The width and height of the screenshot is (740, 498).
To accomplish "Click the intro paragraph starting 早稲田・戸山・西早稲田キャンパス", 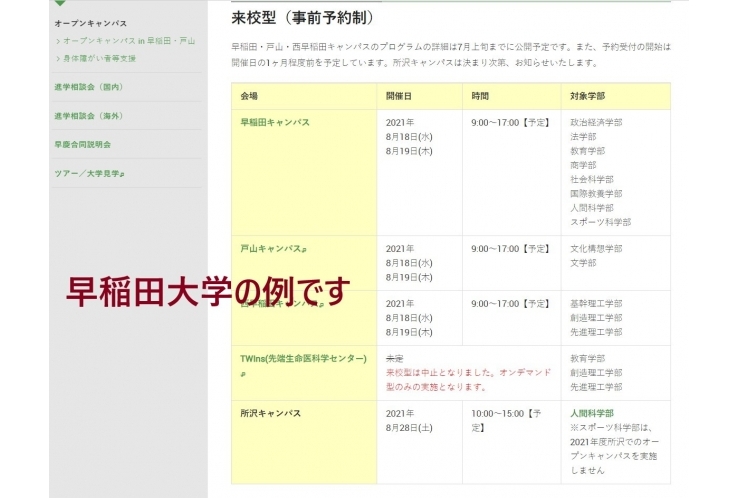I will pos(451,54).
